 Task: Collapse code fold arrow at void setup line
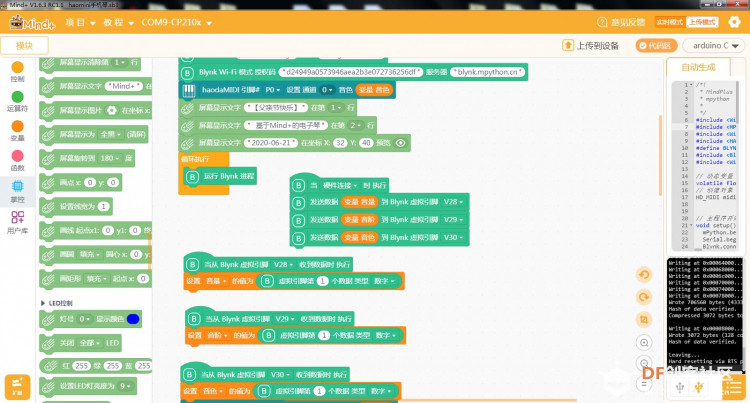[692, 225]
